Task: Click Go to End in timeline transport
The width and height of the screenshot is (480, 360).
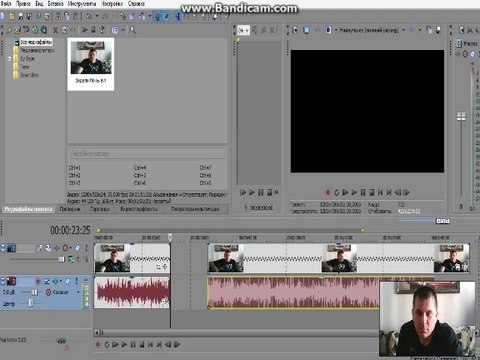Action: click(159, 344)
